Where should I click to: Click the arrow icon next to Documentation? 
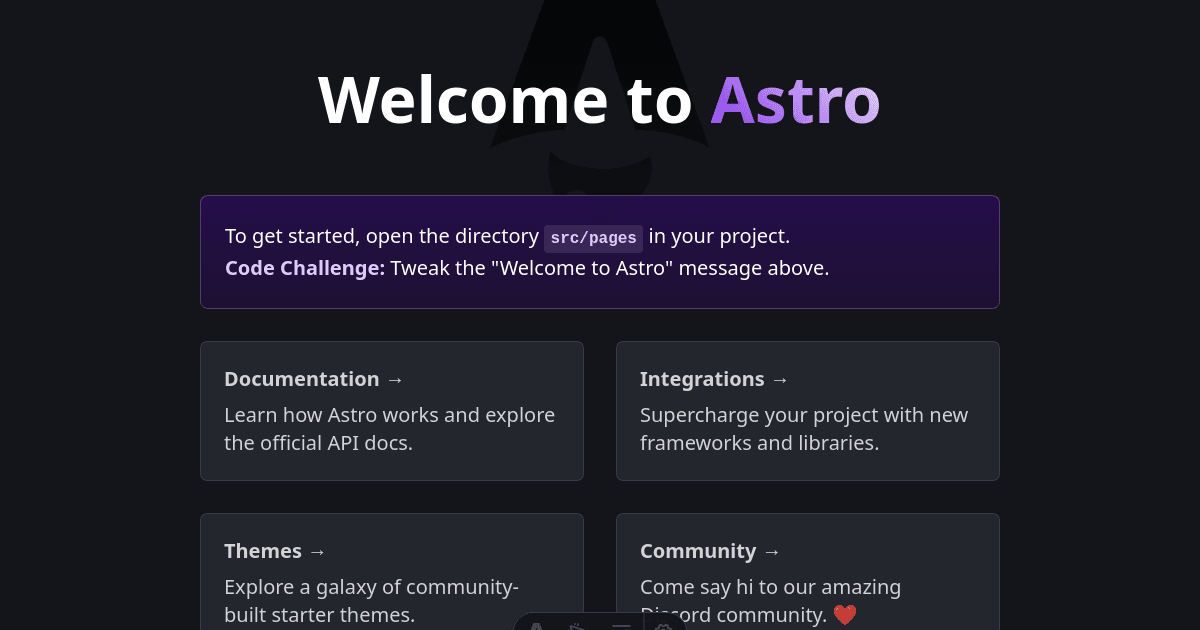click(396, 379)
